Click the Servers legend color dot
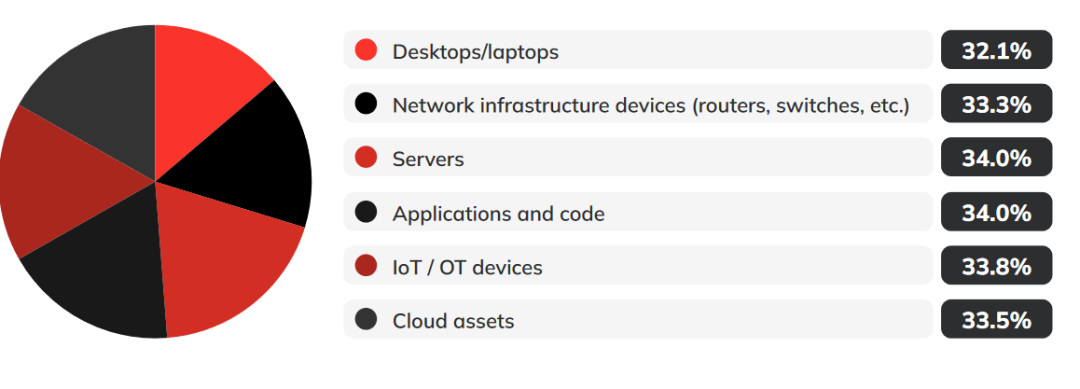 (x=366, y=158)
